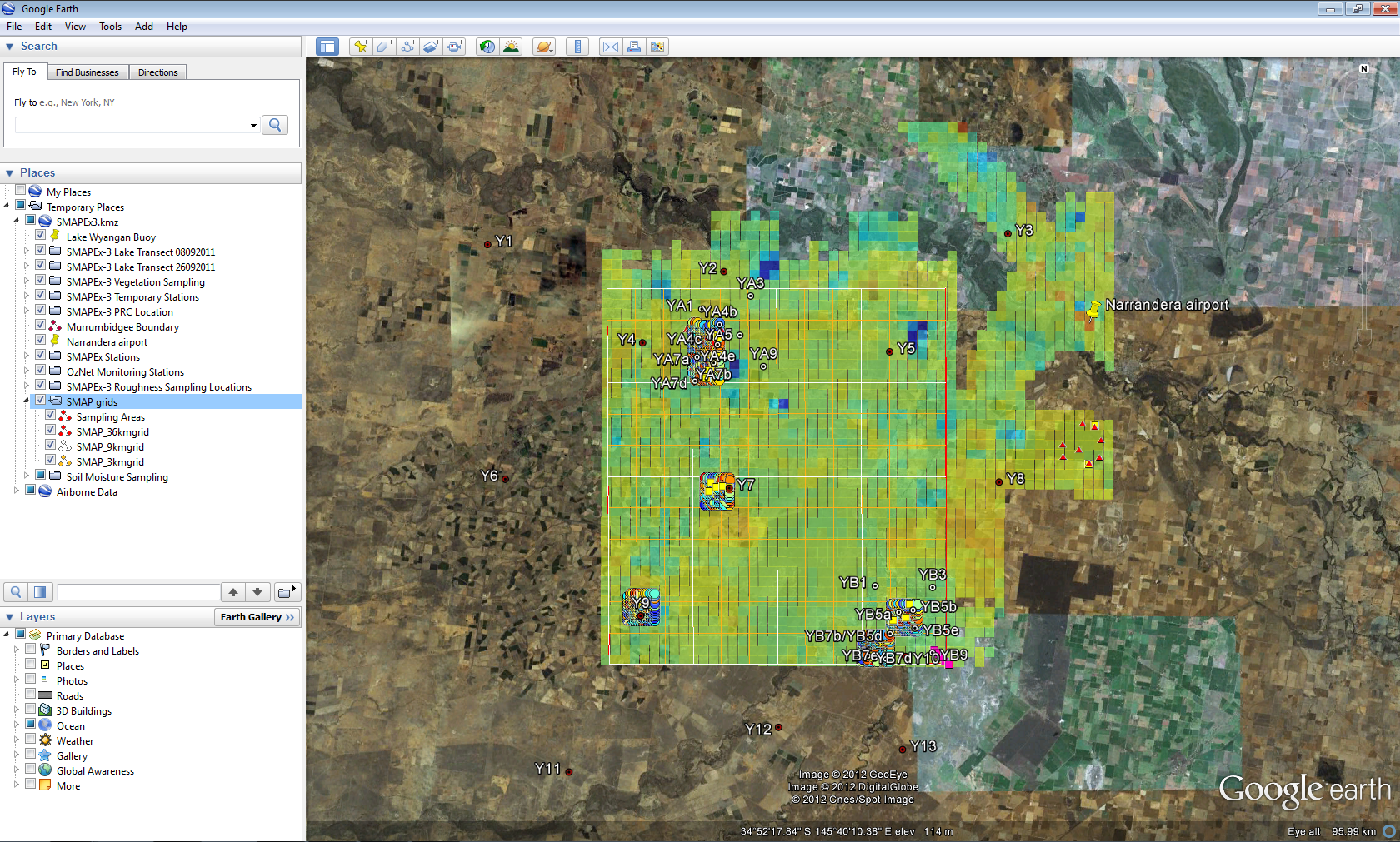Click the Earth Gallery button
This screenshot has height=842, width=1400.
(257, 617)
